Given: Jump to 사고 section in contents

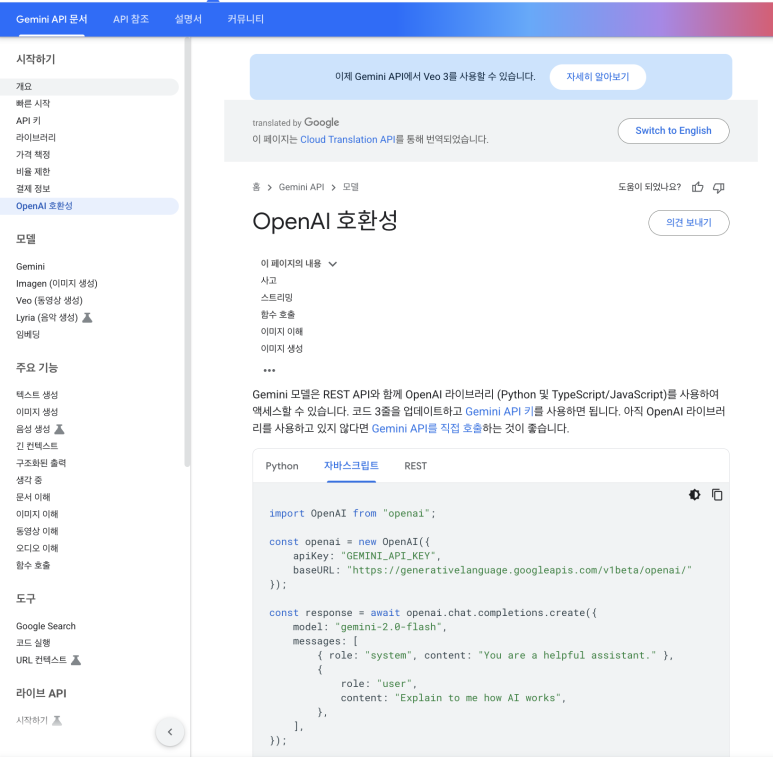Looking at the screenshot, I should tap(269, 280).
